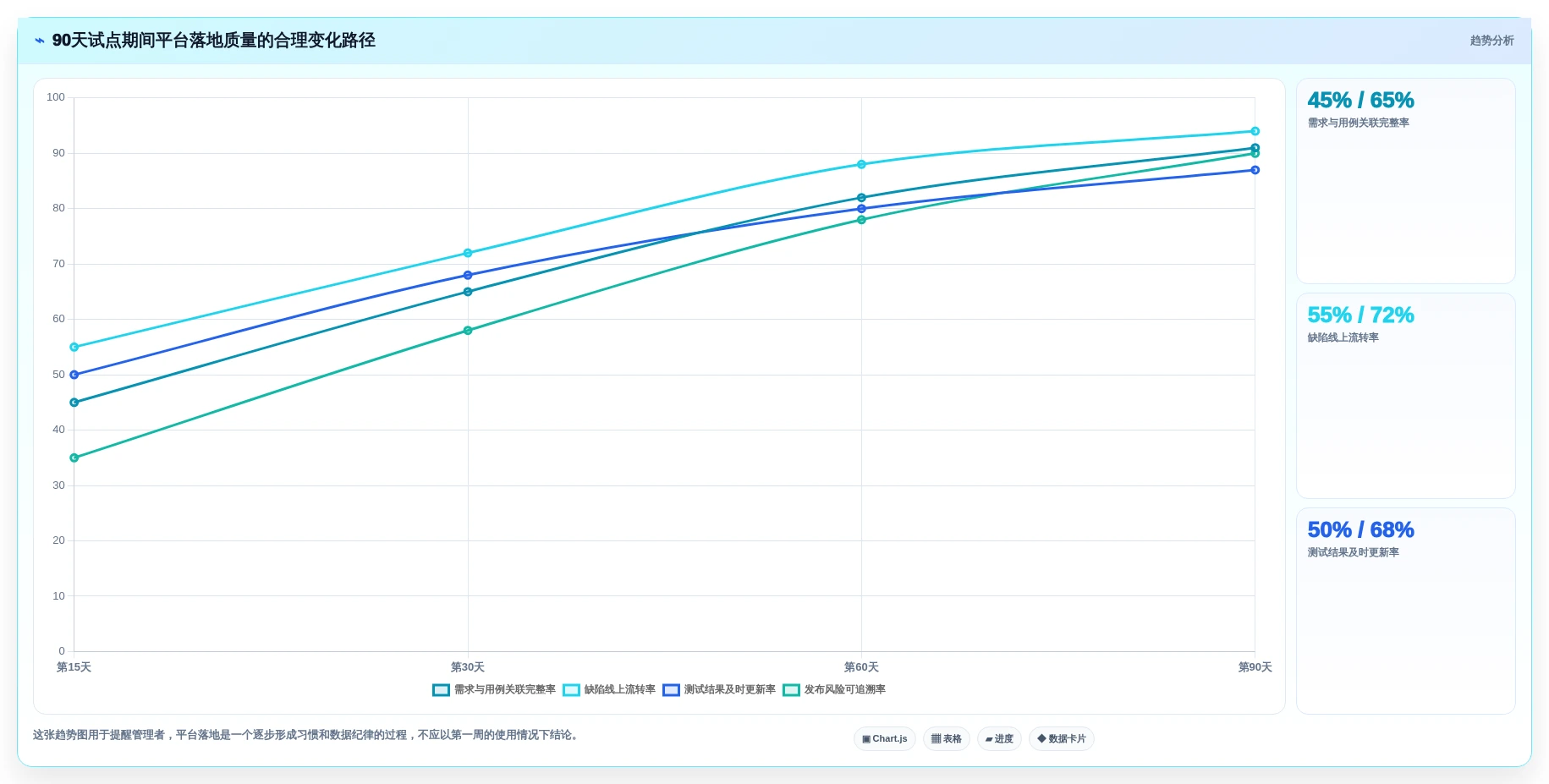Click the 第30天 x-axis label
This screenshot has width=1549, height=784.
point(468,667)
